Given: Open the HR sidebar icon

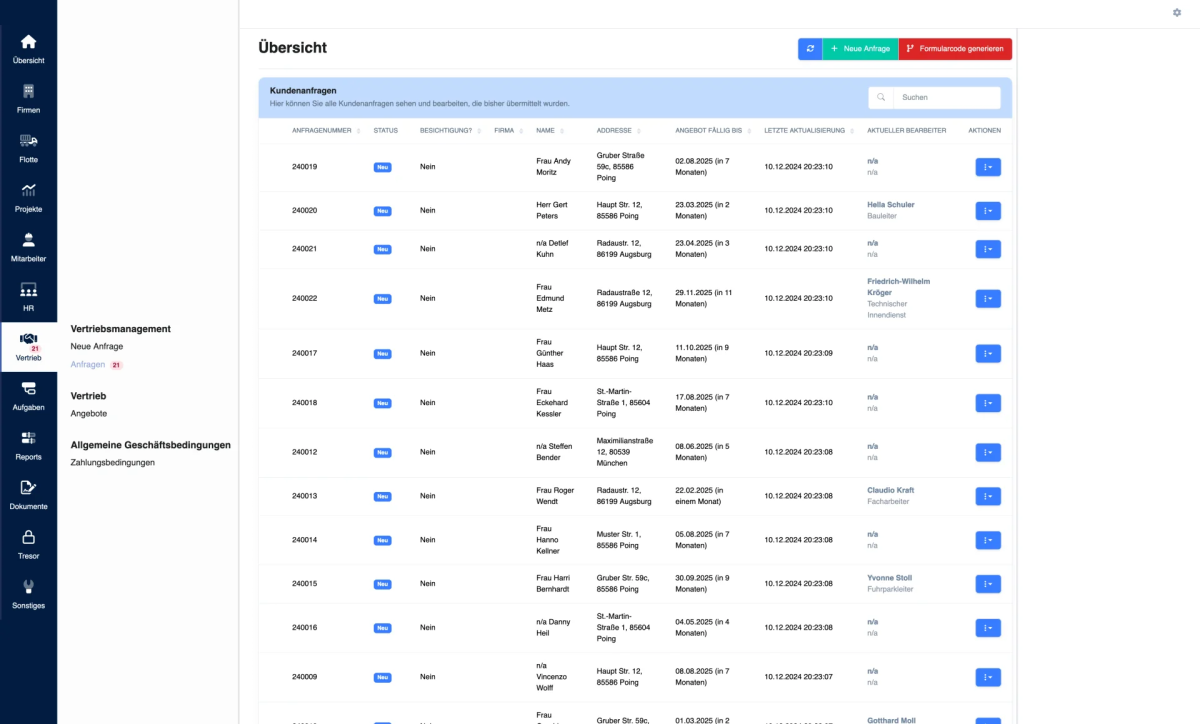Looking at the screenshot, I should point(28,296).
